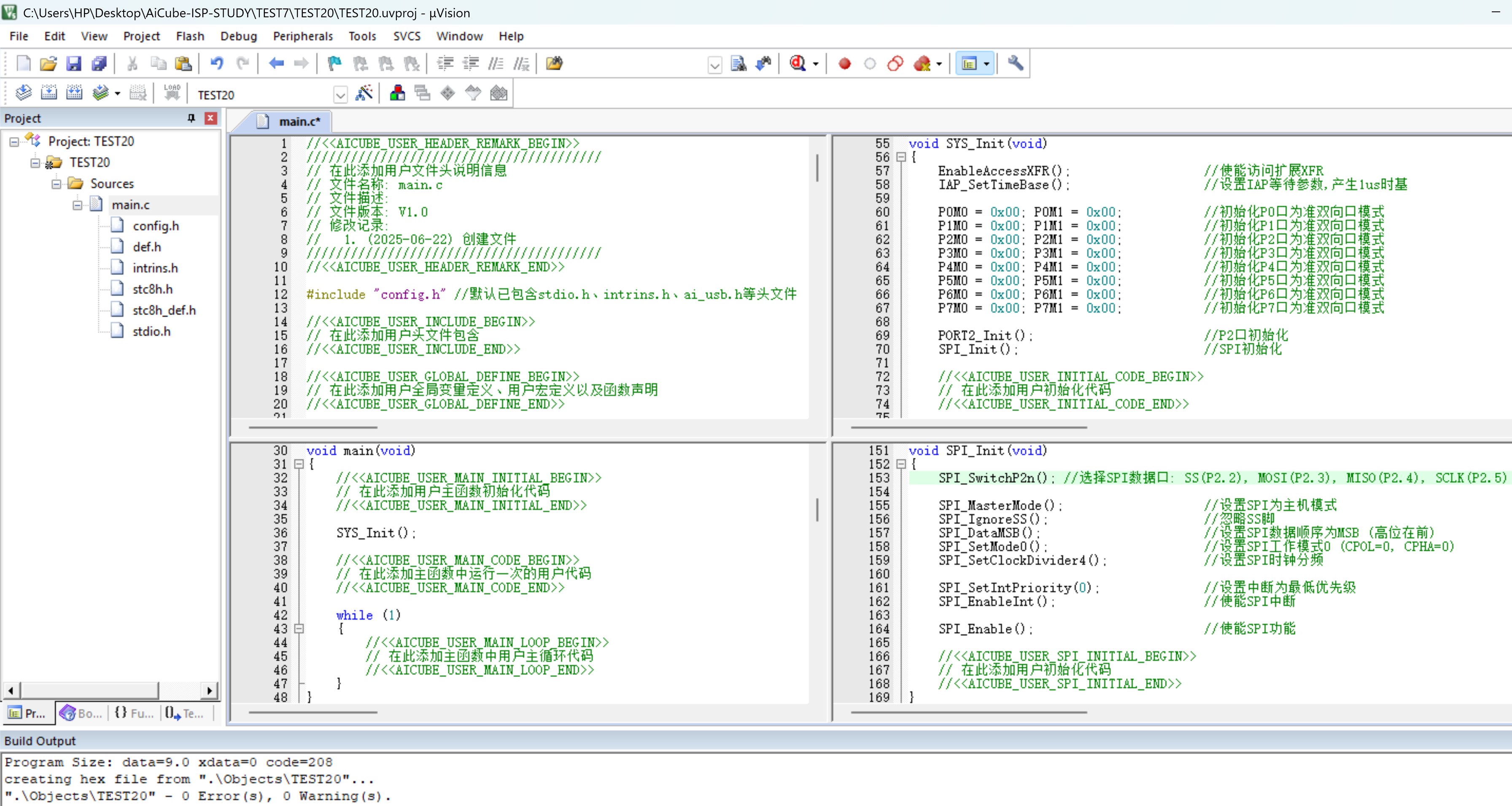The image size is (1512, 806).
Task: Copy selection with the Copy icon
Action: 159,63
